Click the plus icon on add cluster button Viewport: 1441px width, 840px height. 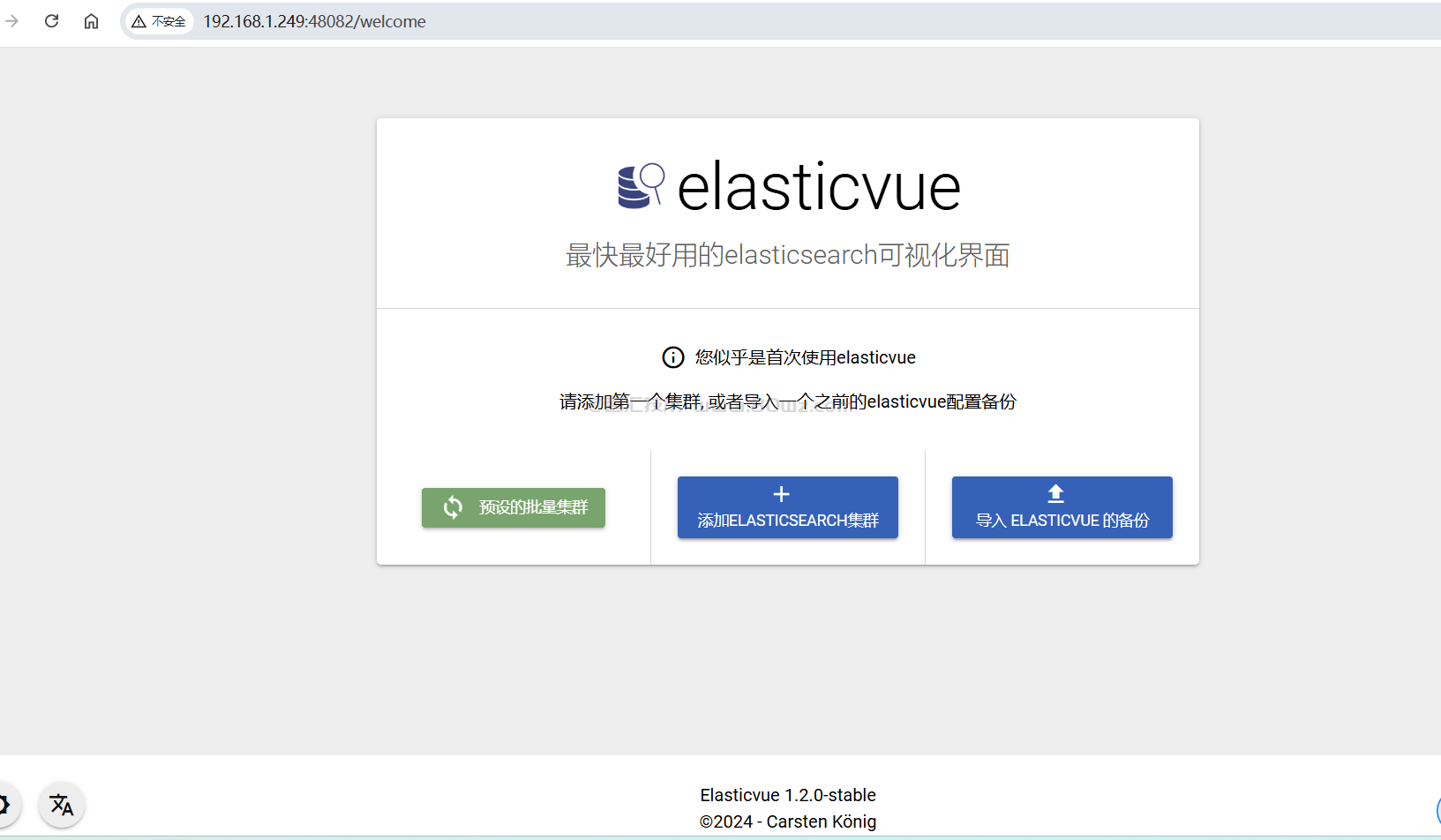781,494
